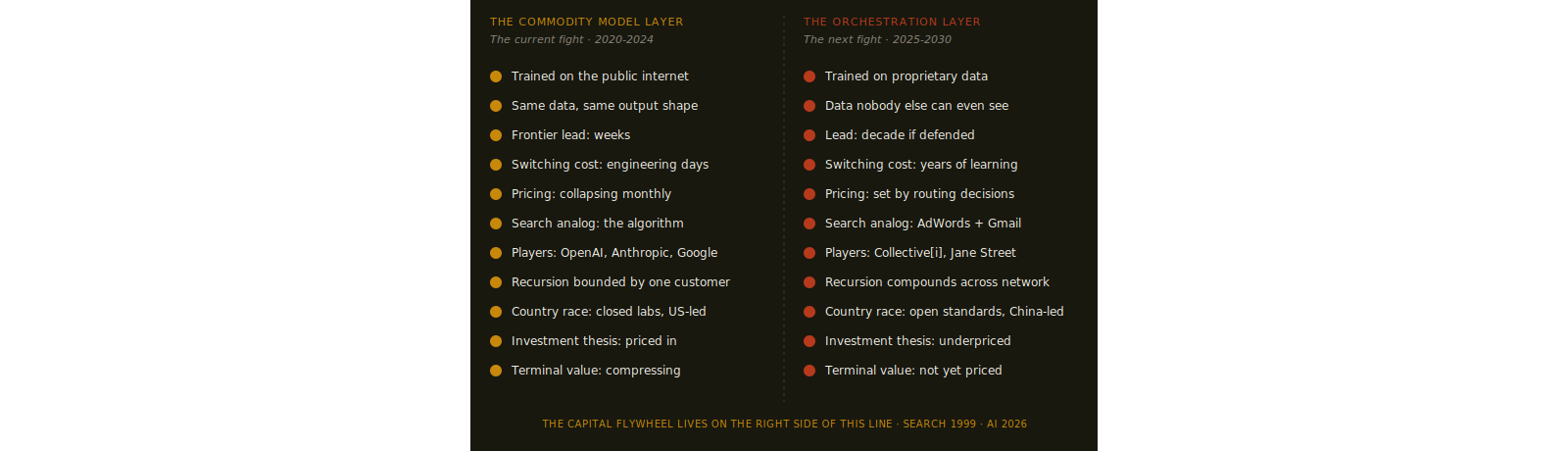The height and width of the screenshot is (451, 1568).
Task: Click the orange dot next to Frontier lead: weeks
Action: click(x=496, y=135)
